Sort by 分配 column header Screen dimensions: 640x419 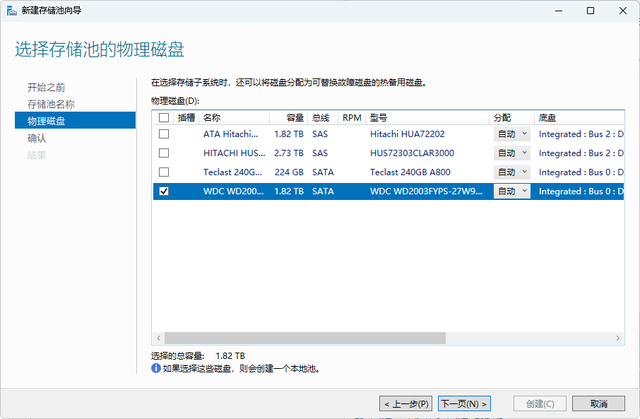(x=512, y=118)
